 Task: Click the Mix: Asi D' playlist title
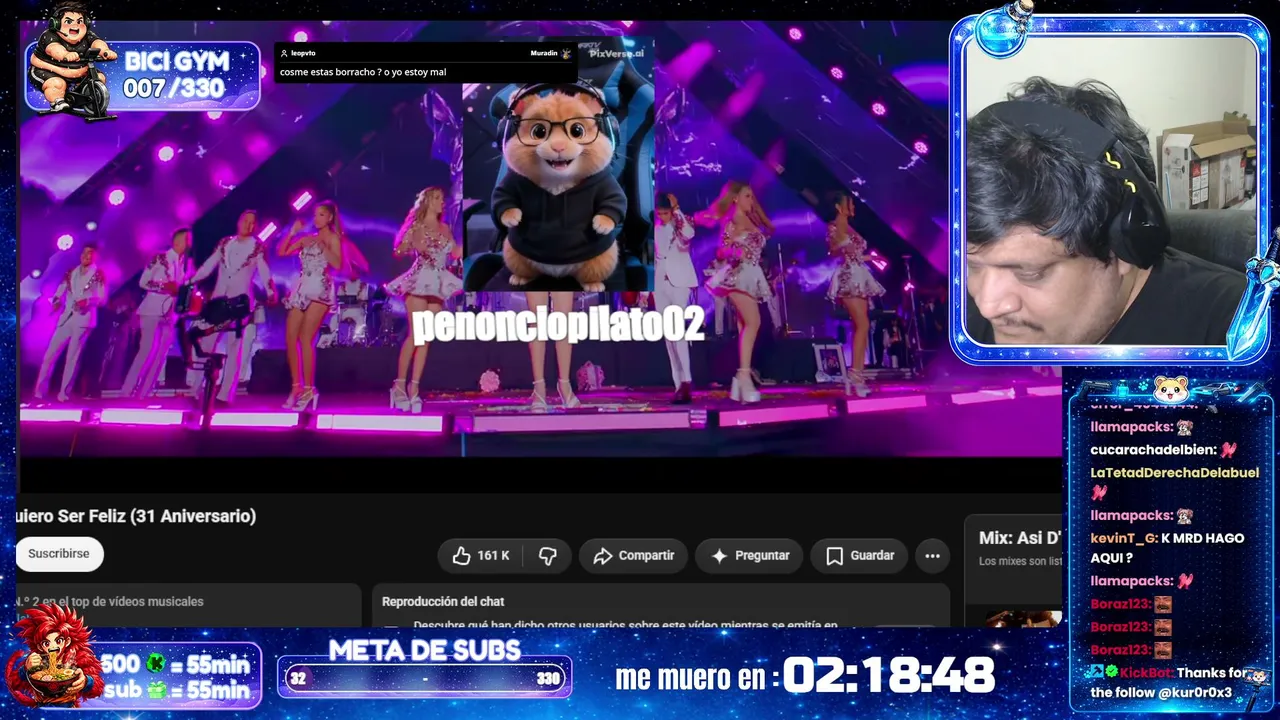[1020, 538]
